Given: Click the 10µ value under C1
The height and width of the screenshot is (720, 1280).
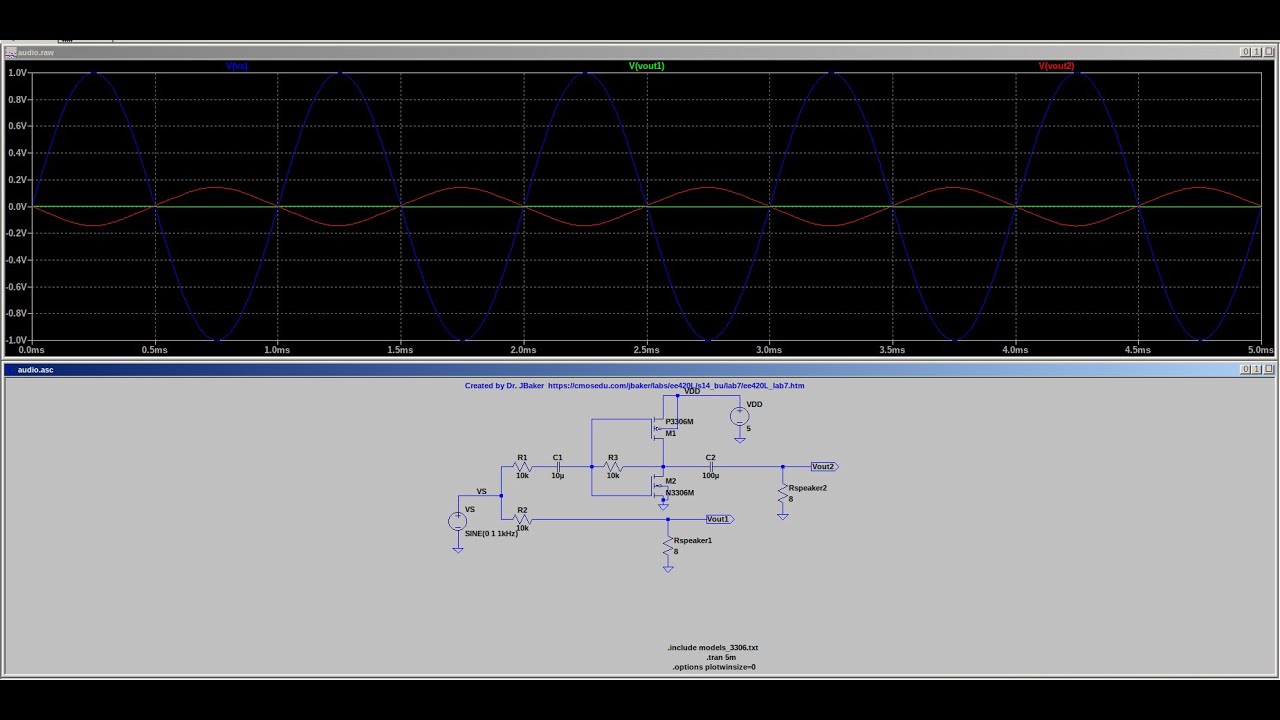Looking at the screenshot, I should [x=558, y=476].
